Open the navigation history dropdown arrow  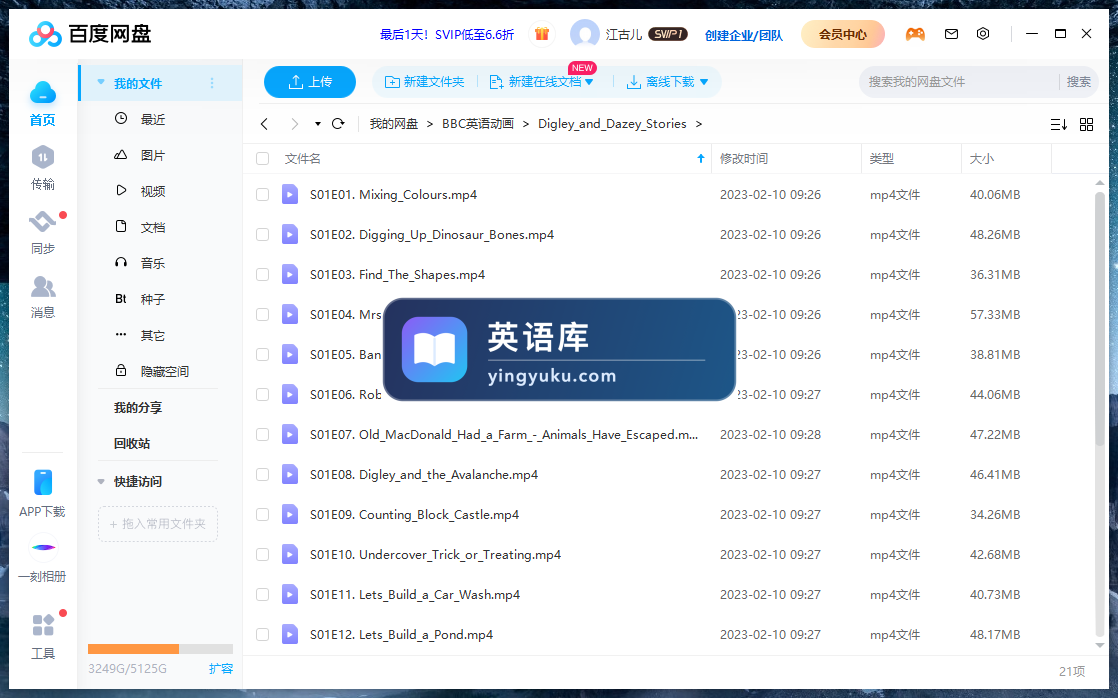point(317,124)
